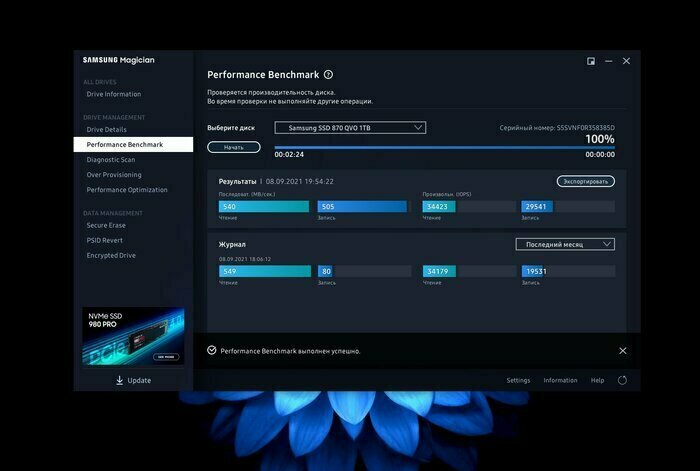Open Help in bottom bar

click(x=597, y=380)
